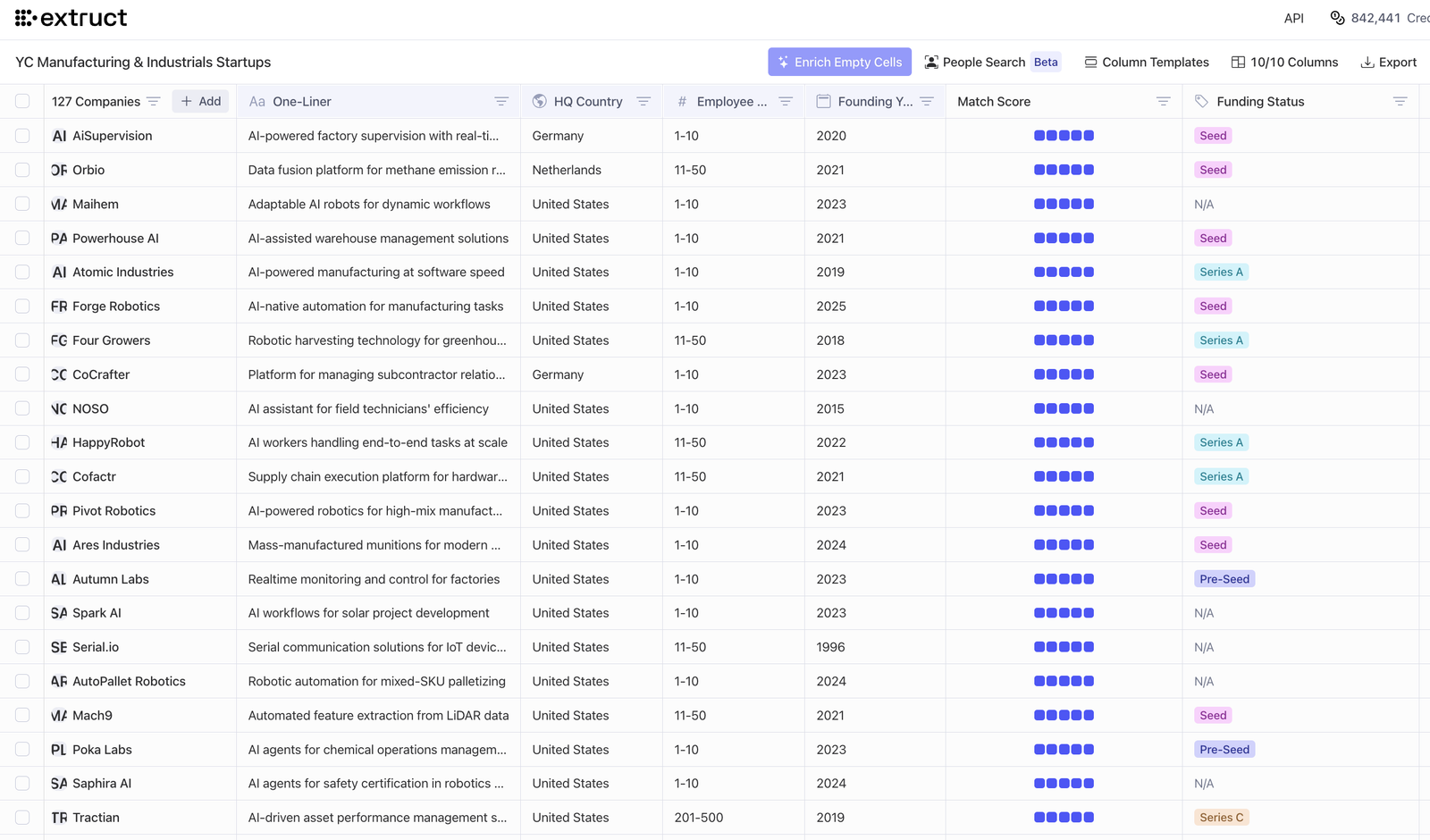Toggle the select-all header checkbox
The width and height of the screenshot is (1430, 840).
point(22,102)
